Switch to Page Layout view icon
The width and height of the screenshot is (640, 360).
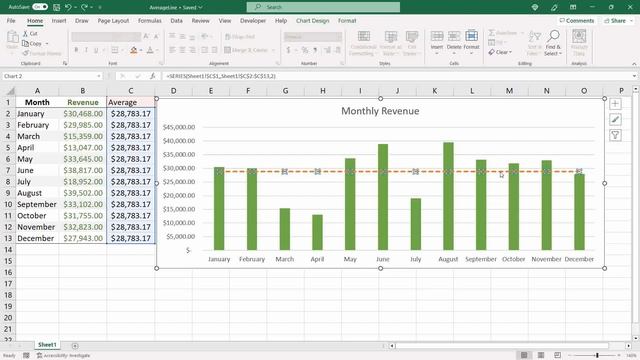541,355
